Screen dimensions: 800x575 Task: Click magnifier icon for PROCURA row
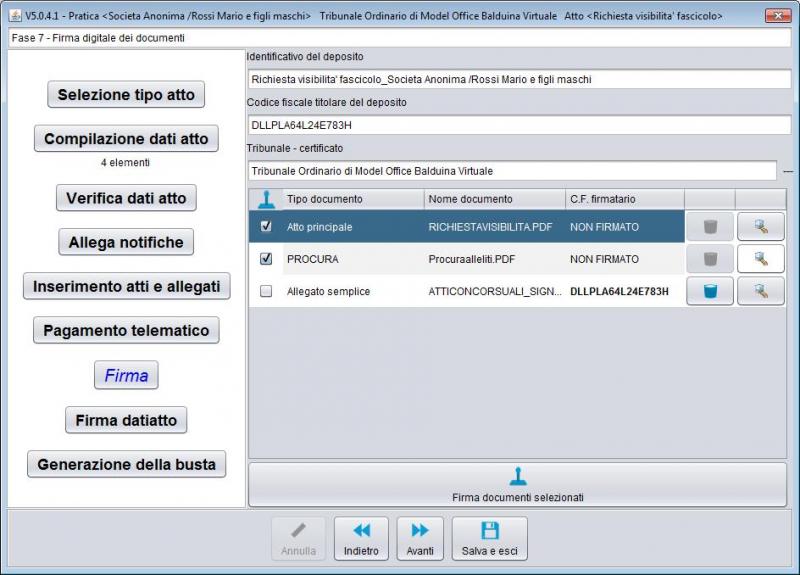coord(761,259)
